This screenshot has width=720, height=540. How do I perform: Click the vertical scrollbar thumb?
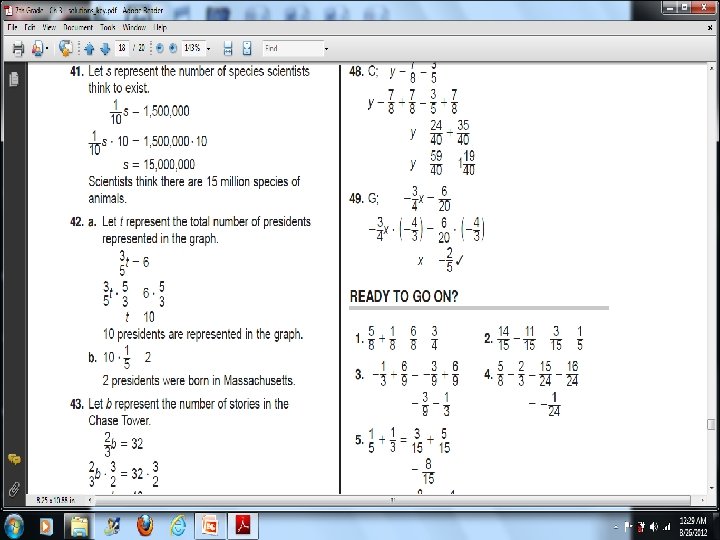coord(711,424)
